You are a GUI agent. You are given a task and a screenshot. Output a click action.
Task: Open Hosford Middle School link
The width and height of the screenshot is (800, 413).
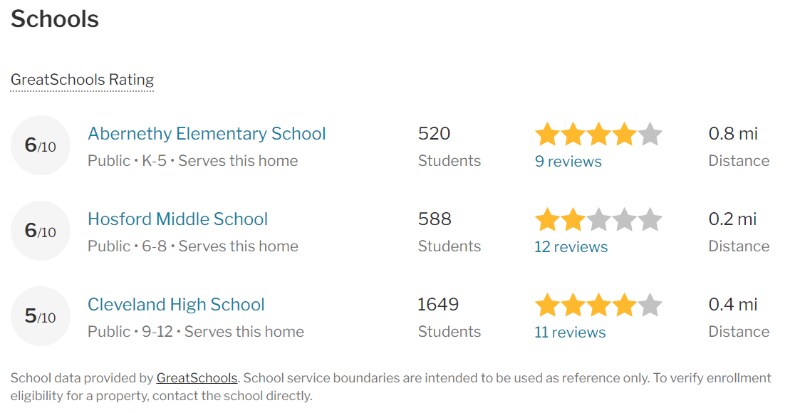point(178,219)
